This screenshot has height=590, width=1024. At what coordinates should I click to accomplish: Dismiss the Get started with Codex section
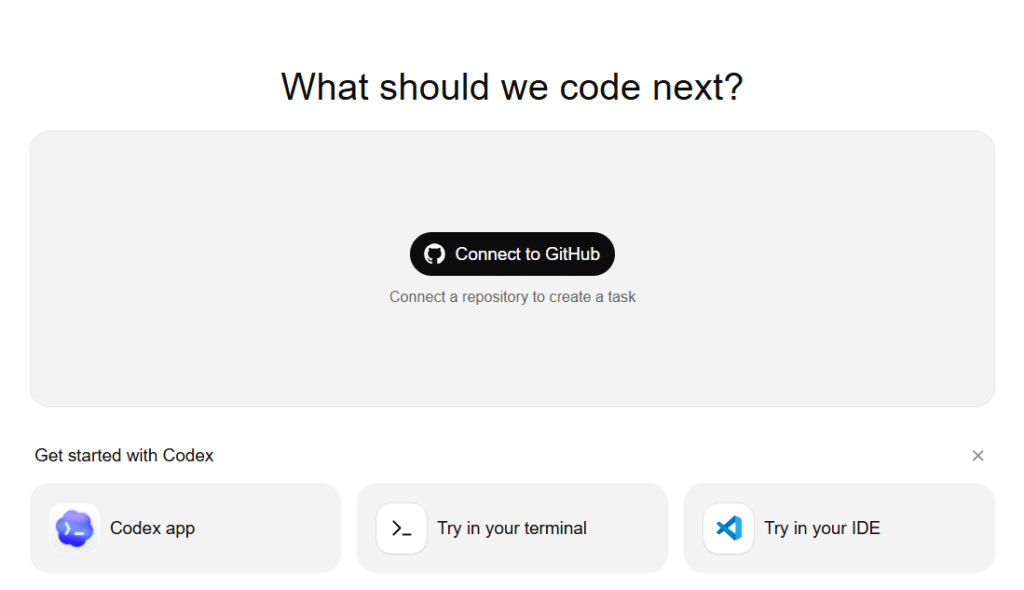978,456
